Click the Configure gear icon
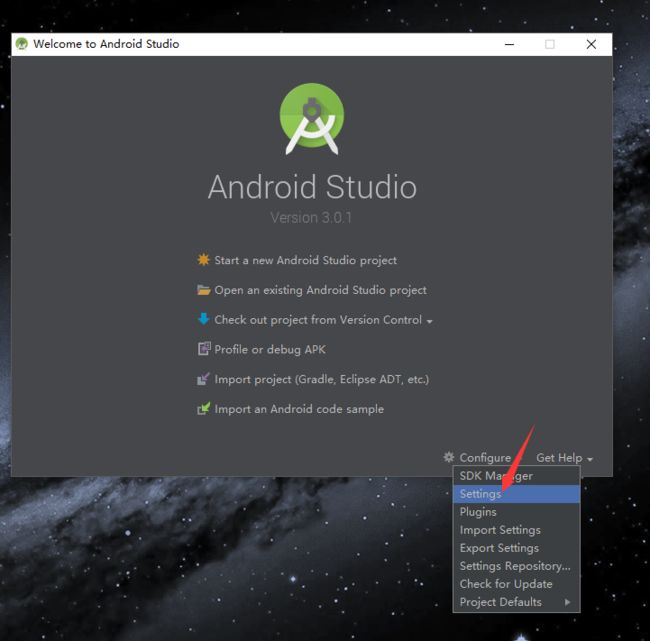650x641 pixels. pyautogui.click(x=449, y=457)
